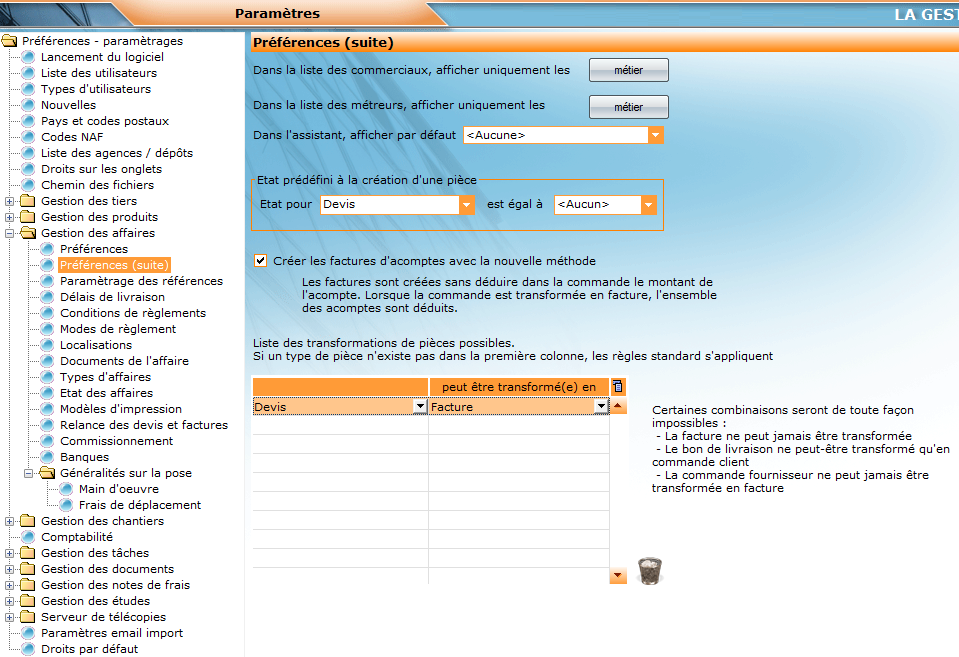The width and height of the screenshot is (959, 657).
Task: Select Frais de déplacement
Action: tap(139, 505)
